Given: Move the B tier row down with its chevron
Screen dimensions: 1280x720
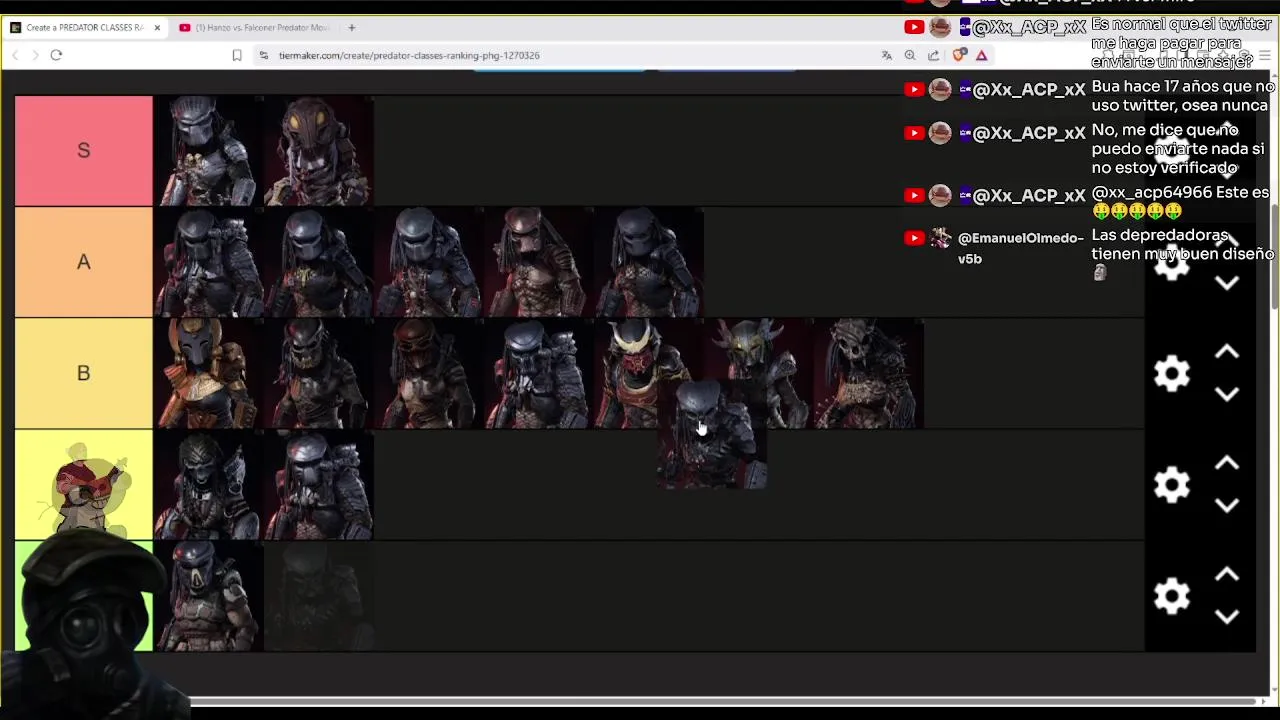Looking at the screenshot, I should click(1227, 395).
